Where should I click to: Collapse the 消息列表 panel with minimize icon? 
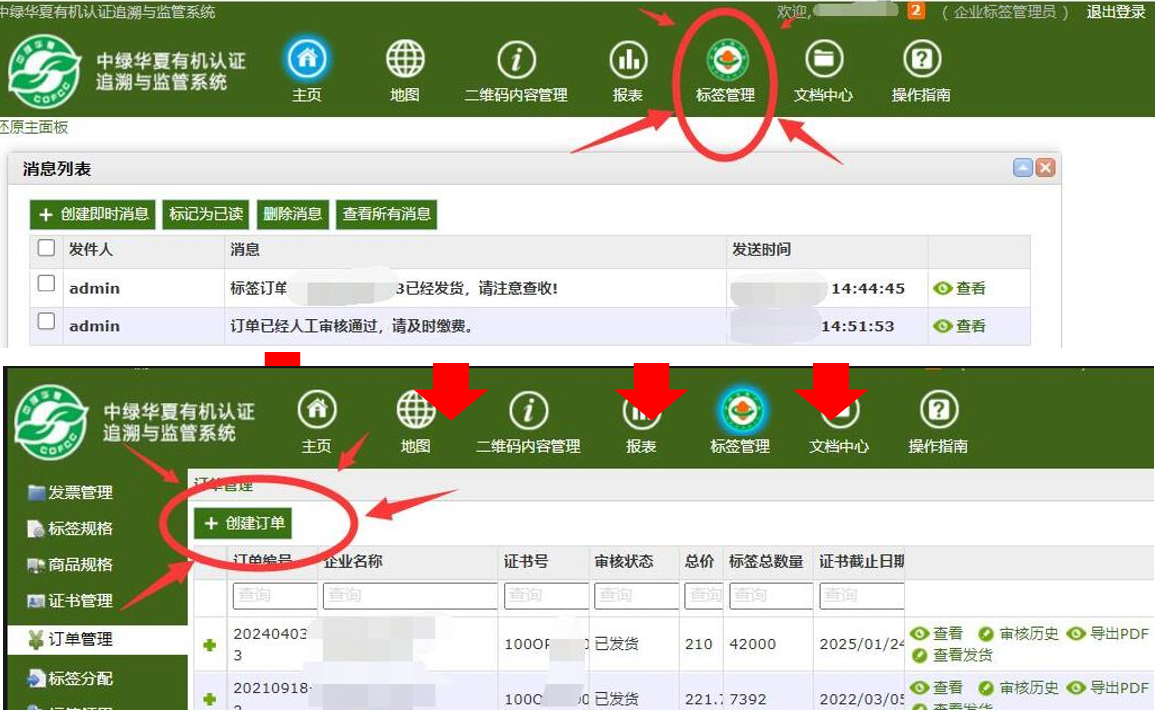[1023, 168]
